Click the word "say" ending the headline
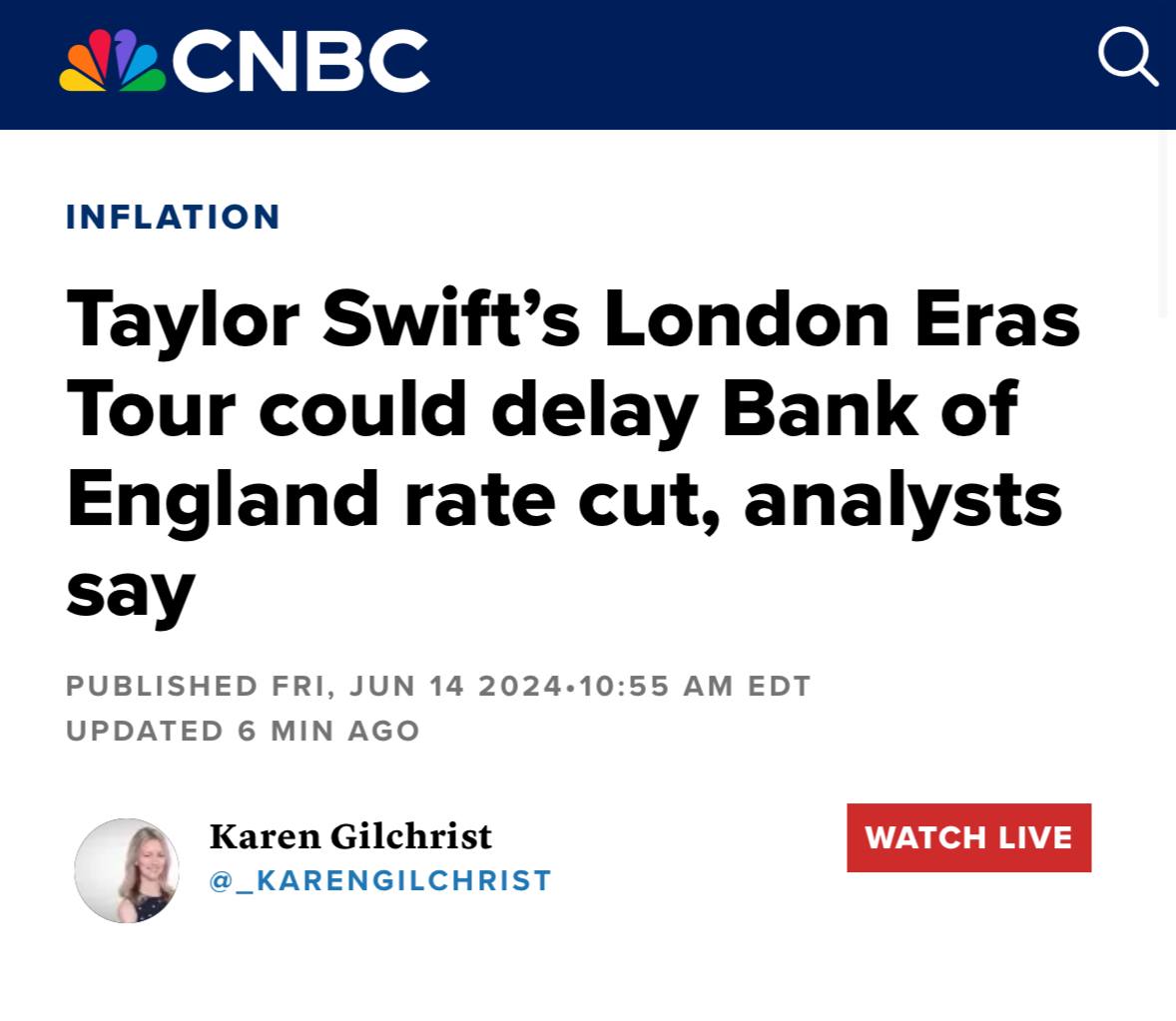Image resolution: width=1176 pixels, height=1021 pixels. pyautogui.click(x=130, y=591)
